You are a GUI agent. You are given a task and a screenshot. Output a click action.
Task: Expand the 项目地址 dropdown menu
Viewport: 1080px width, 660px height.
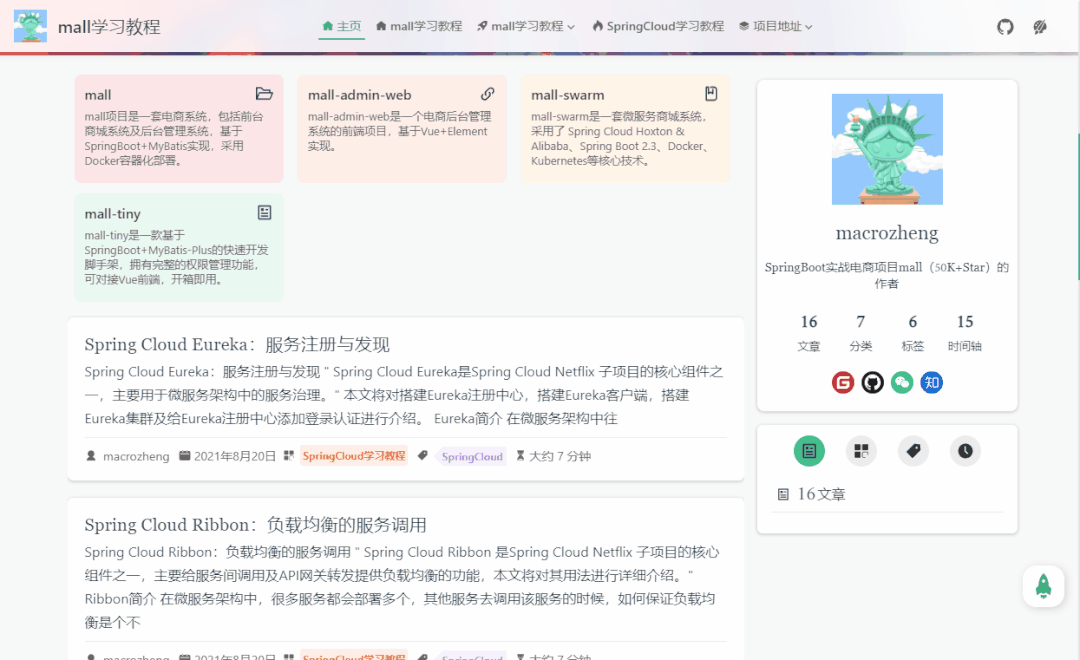tap(776, 26)
